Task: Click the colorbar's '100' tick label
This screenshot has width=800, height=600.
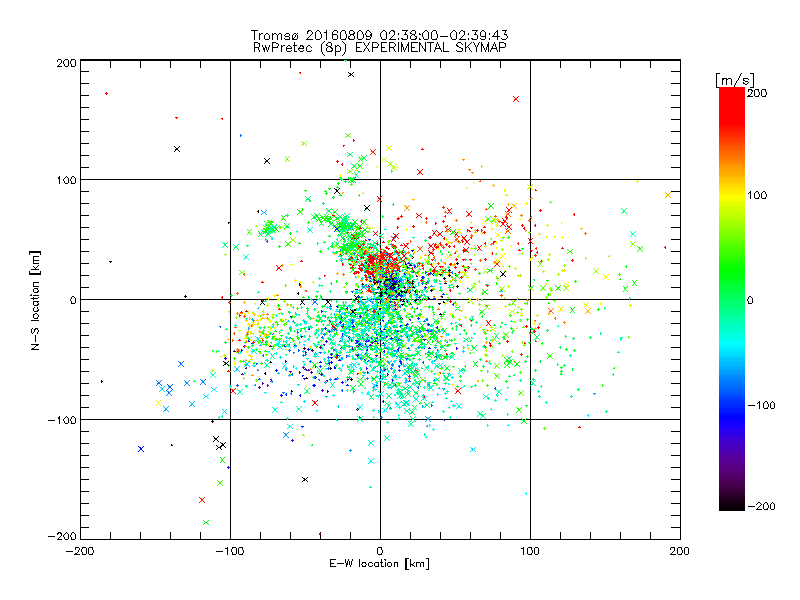Action: point(757,195)
